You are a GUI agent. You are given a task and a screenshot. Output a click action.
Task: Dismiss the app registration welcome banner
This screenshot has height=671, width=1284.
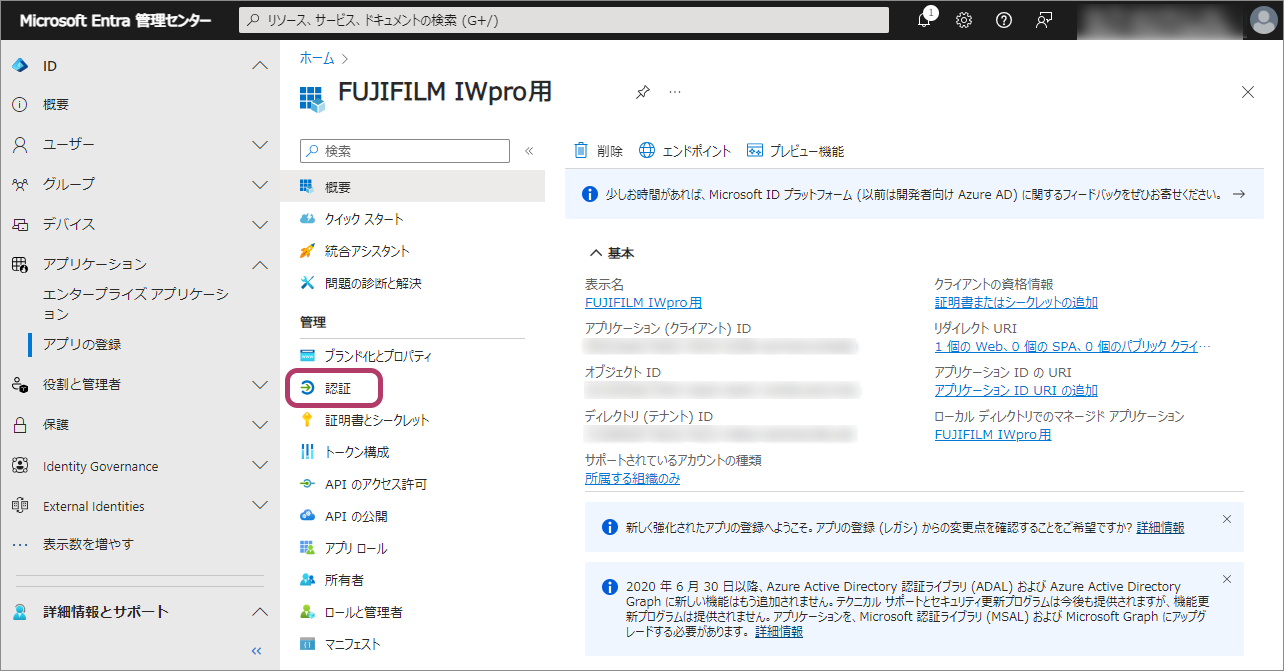click(1227, 519)
